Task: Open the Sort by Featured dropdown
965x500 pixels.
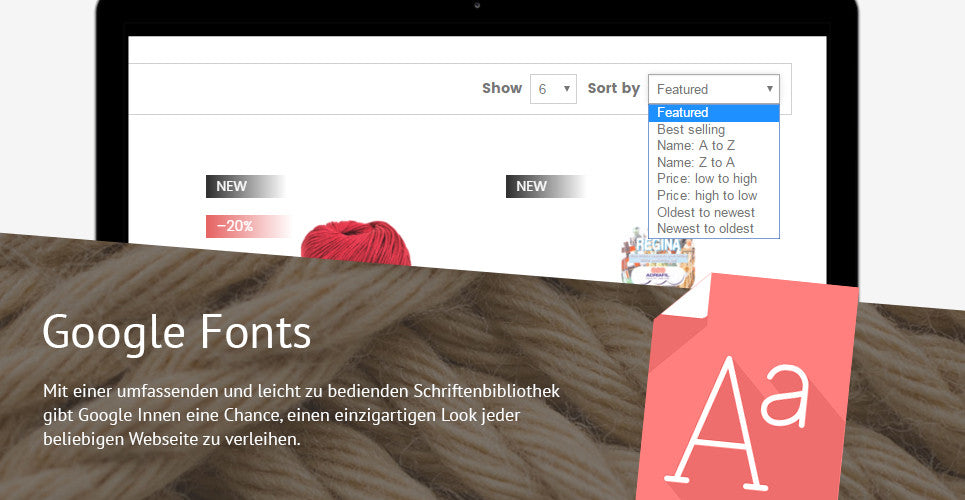Action: click(713, 89)
